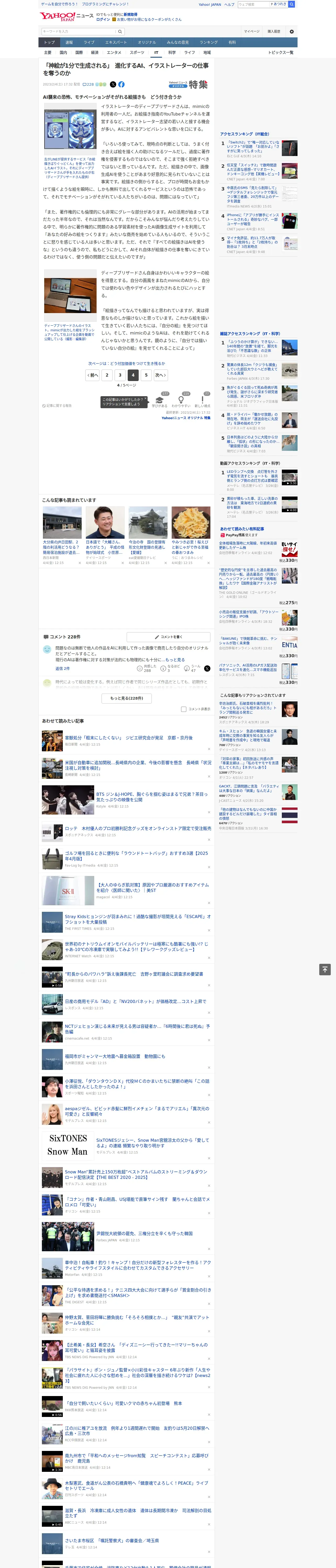This screenshot has height=1568, width=336.
Task: Open the トピックス一覧 link
Action: click(x=281, y=52)
